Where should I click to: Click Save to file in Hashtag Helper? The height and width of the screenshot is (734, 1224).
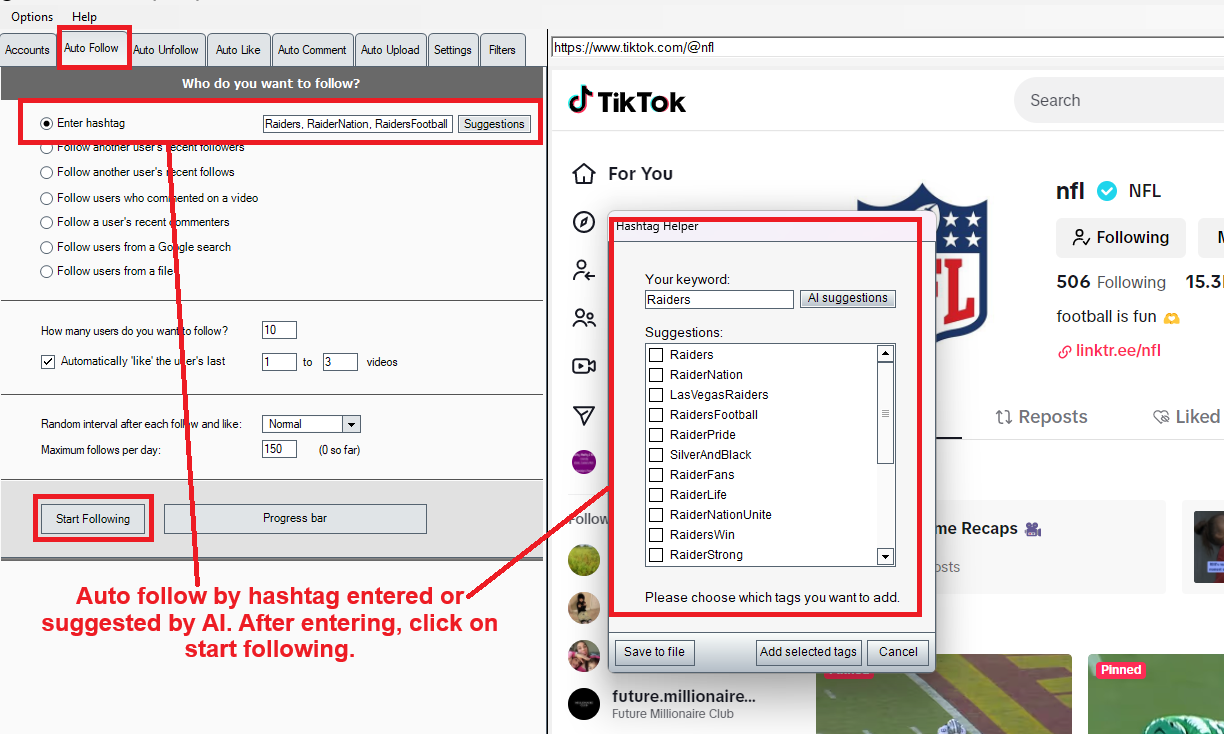[x=655, y=652]
